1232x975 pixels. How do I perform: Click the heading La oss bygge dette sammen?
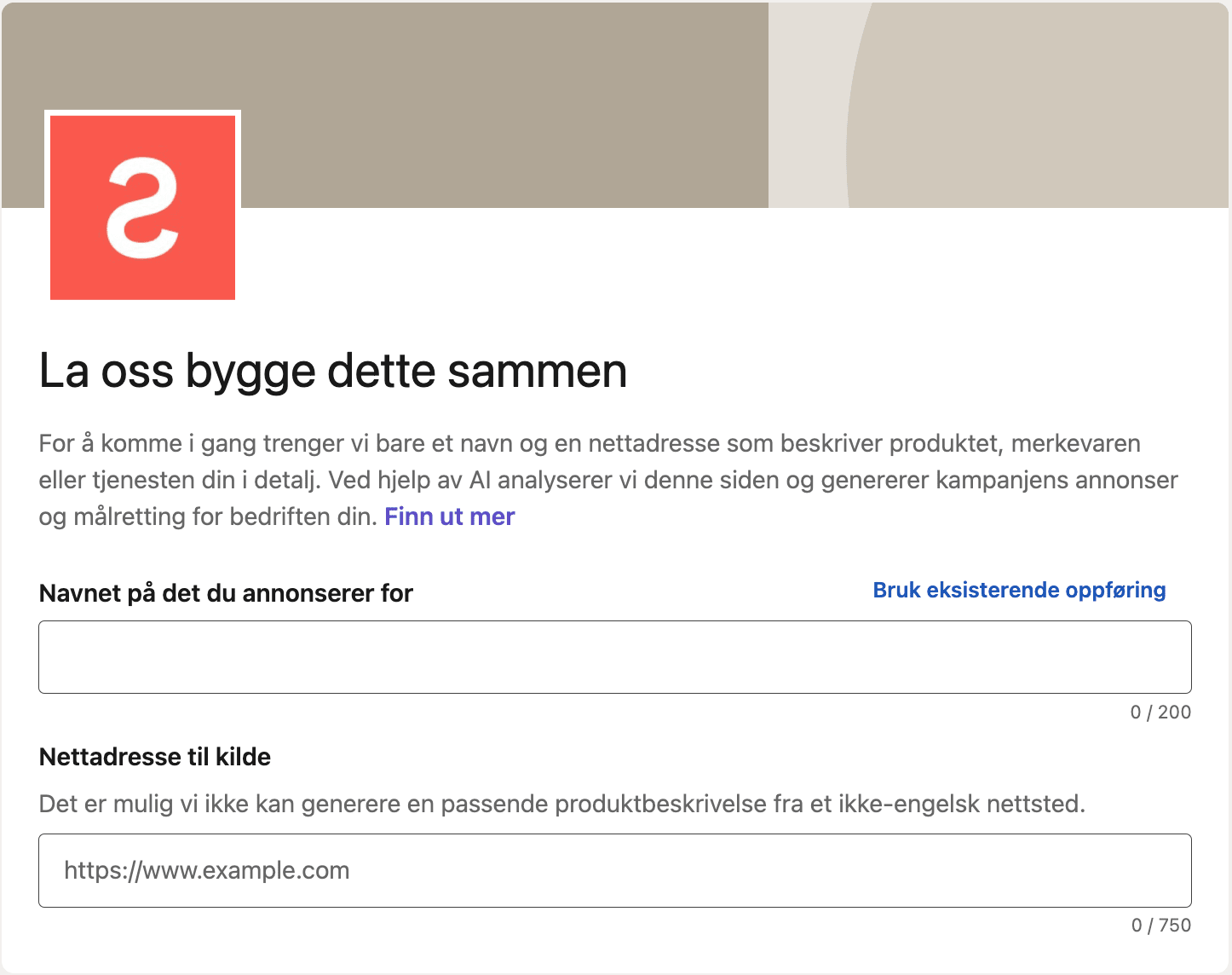pyautogui.click(x=333, y=371)
